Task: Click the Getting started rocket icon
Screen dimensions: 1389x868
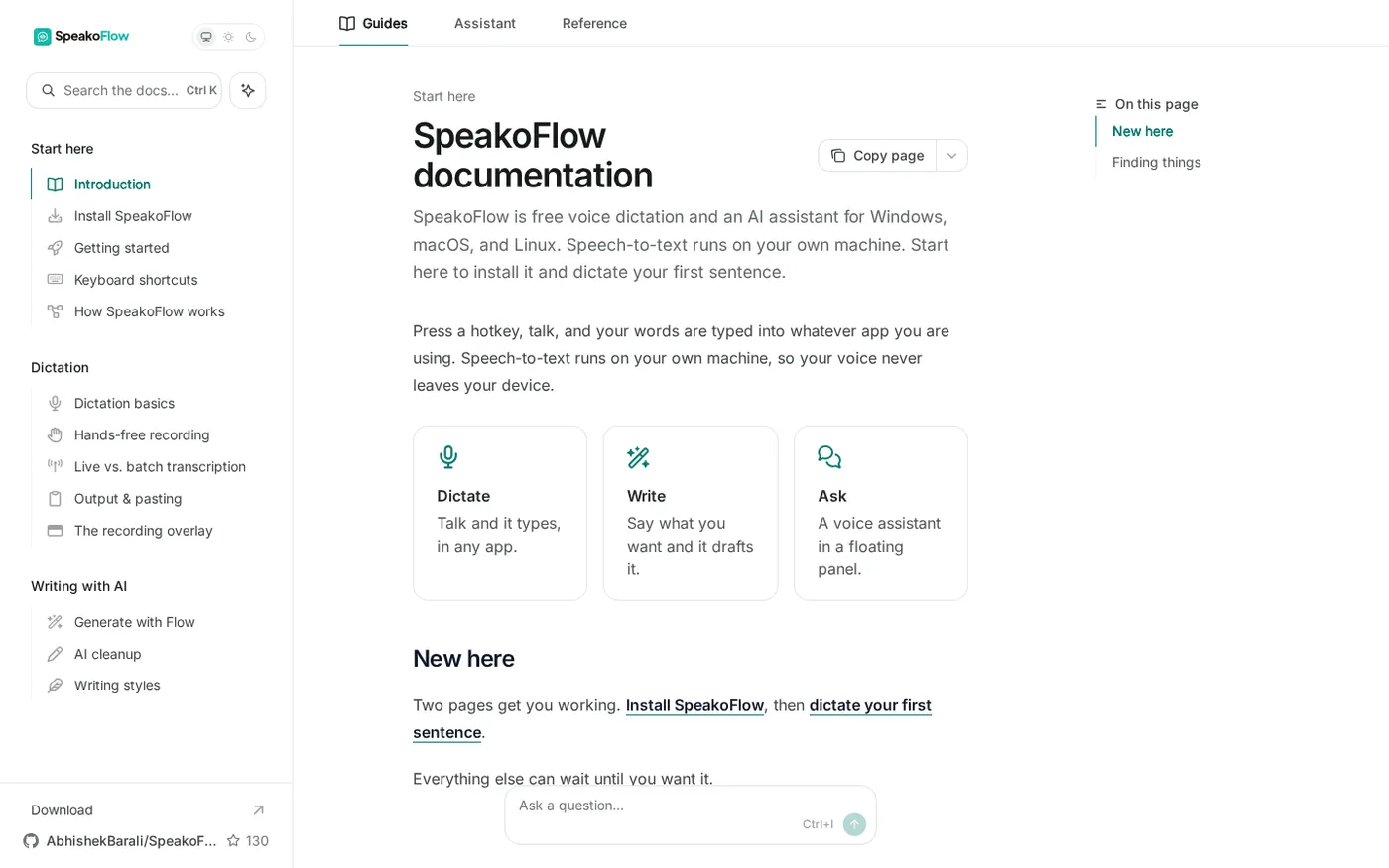Action: (56, 248)
